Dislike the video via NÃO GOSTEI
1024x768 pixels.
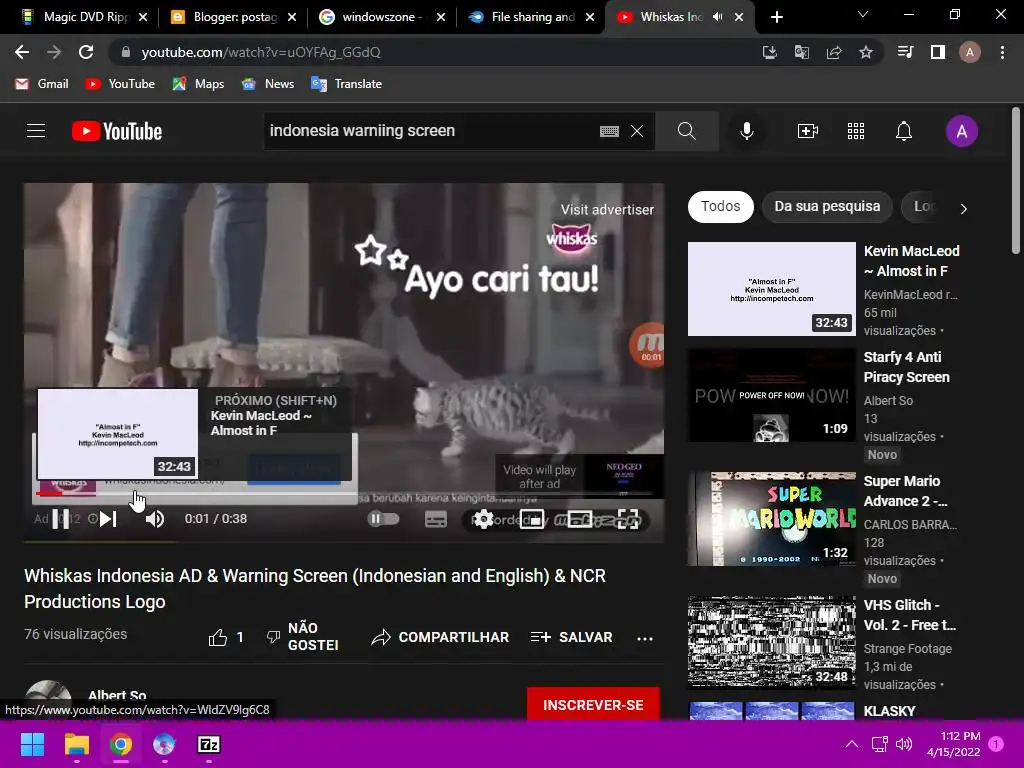tap(302, 637)
